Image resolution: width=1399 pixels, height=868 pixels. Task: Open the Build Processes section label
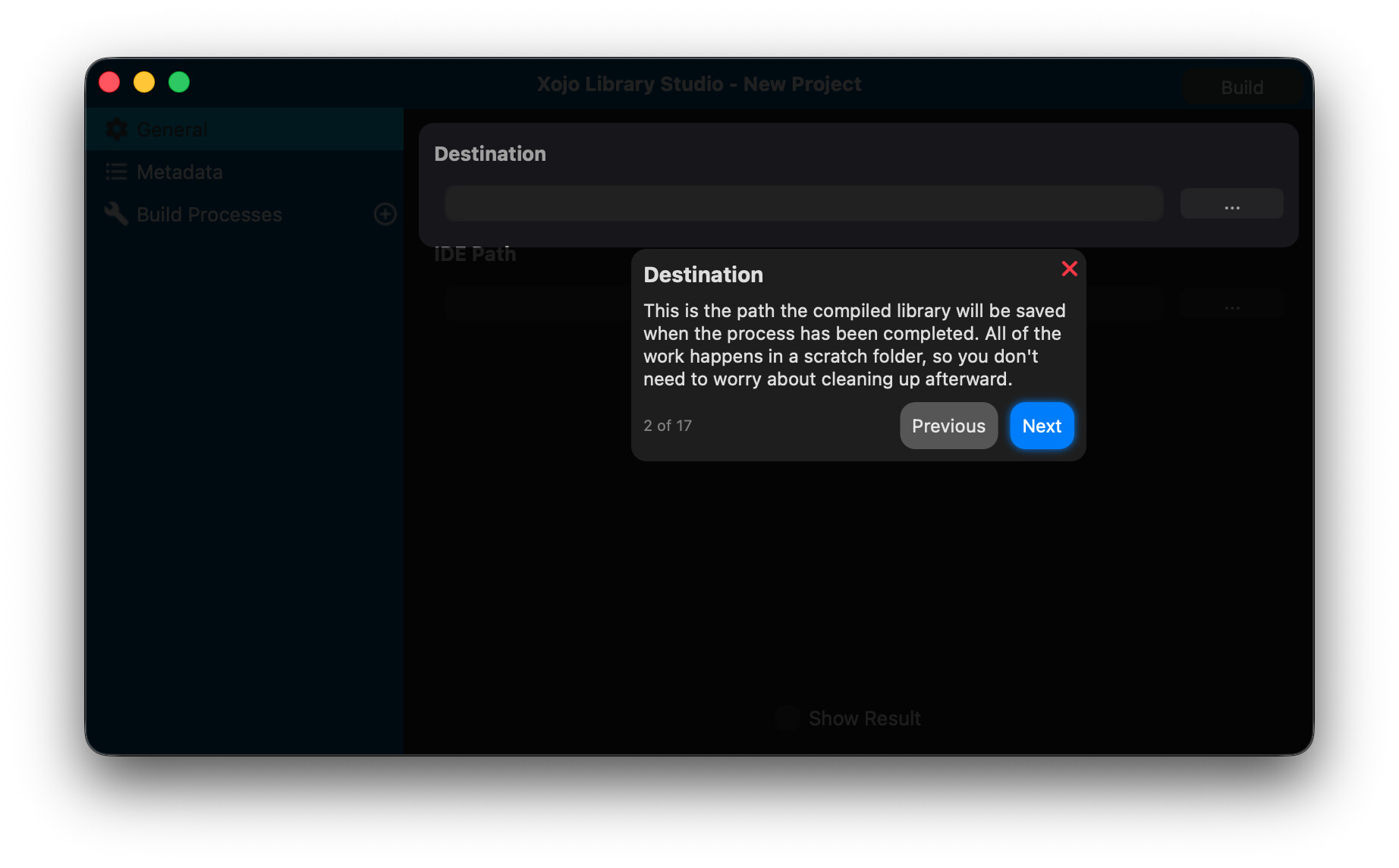209,215
